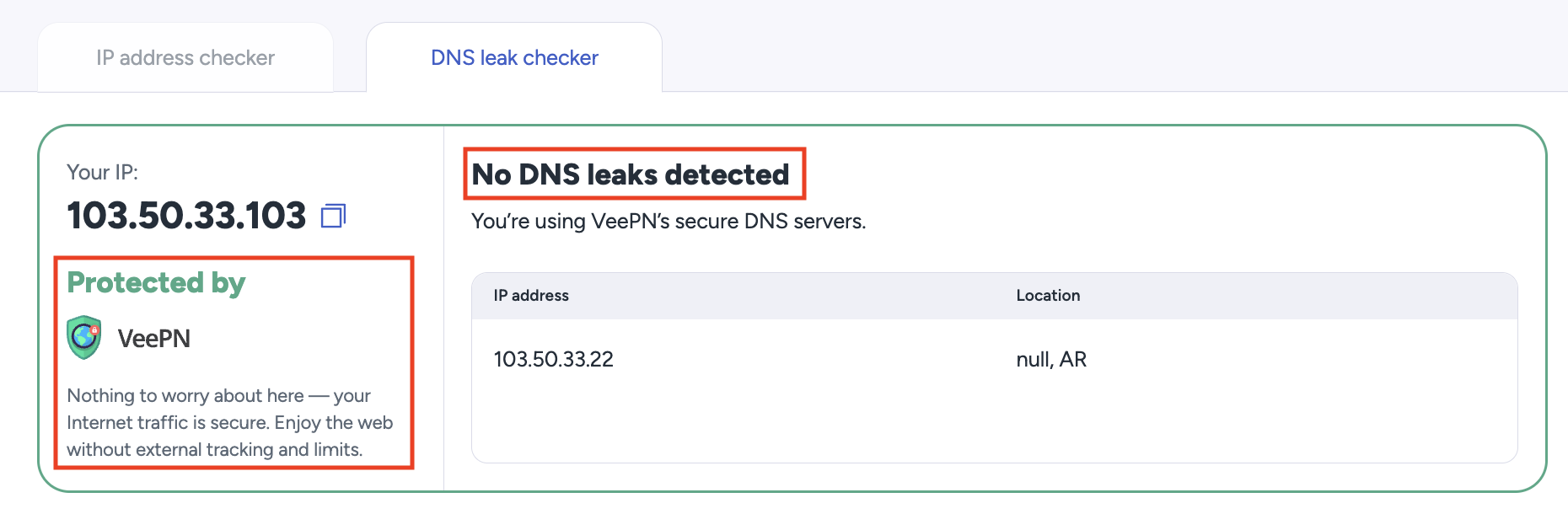This screenshot has height=514, width=1568.
Task: Click the 'IP address' column header
Action: (530, 296)
